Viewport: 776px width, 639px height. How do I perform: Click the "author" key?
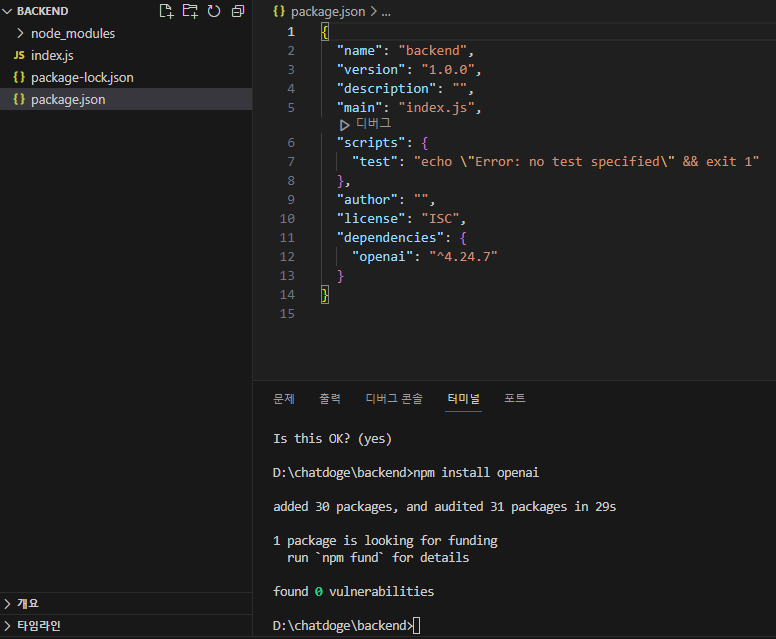click(367, 199)
